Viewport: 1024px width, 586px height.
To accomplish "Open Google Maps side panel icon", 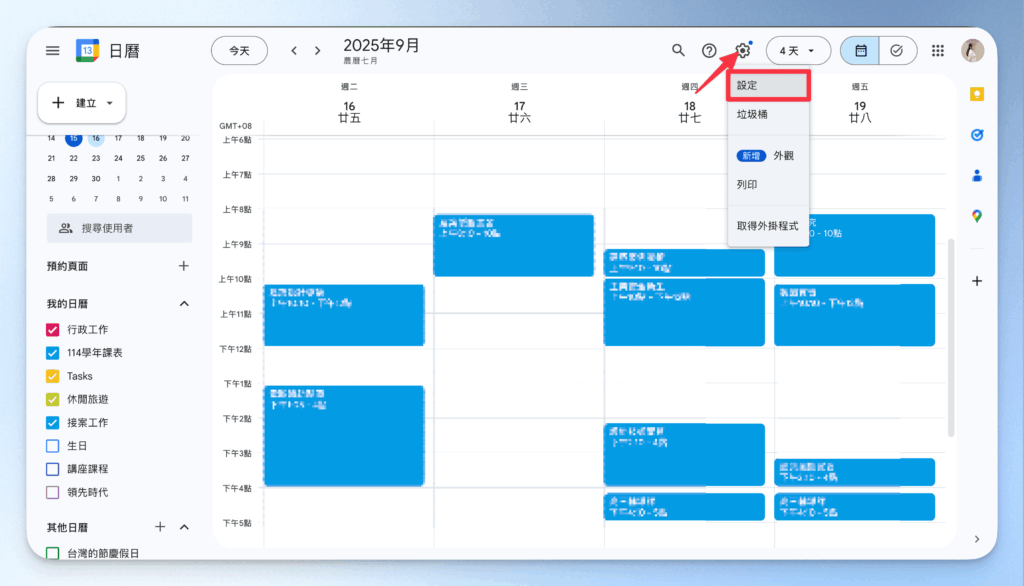I will click(977, 216).
